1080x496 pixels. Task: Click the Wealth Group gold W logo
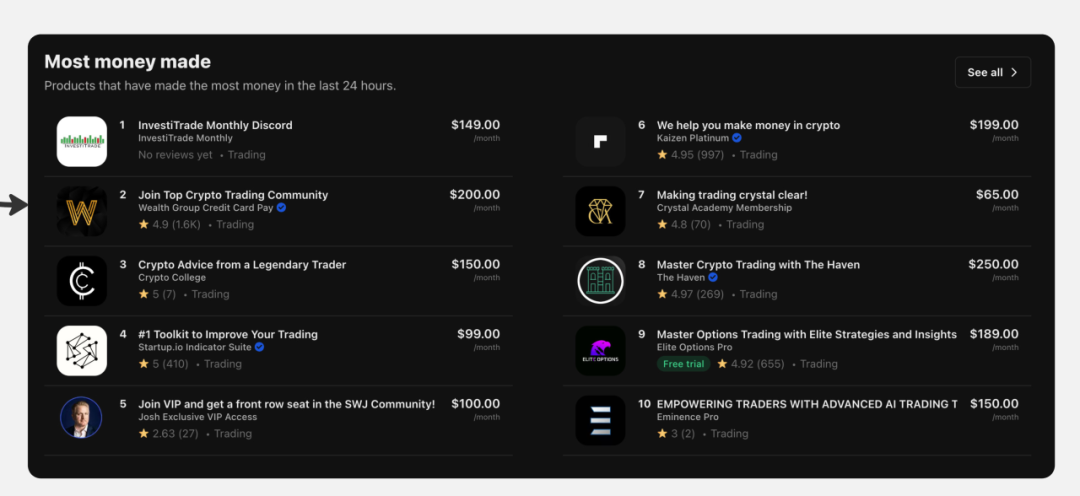point(82,211)
